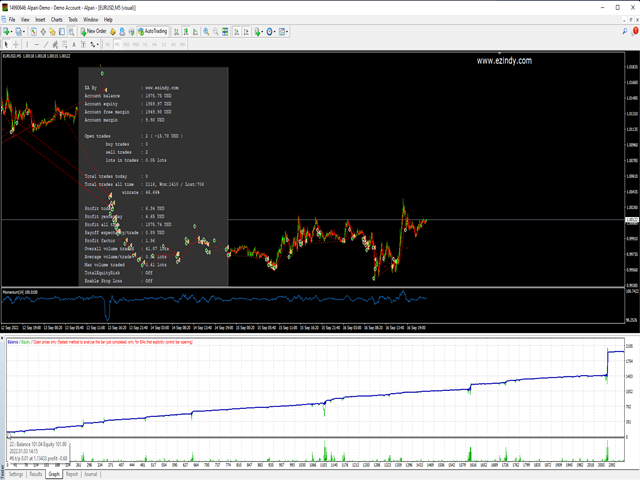Select the Crosshair tool
The image size is (640, 480).
pos(16,44)
